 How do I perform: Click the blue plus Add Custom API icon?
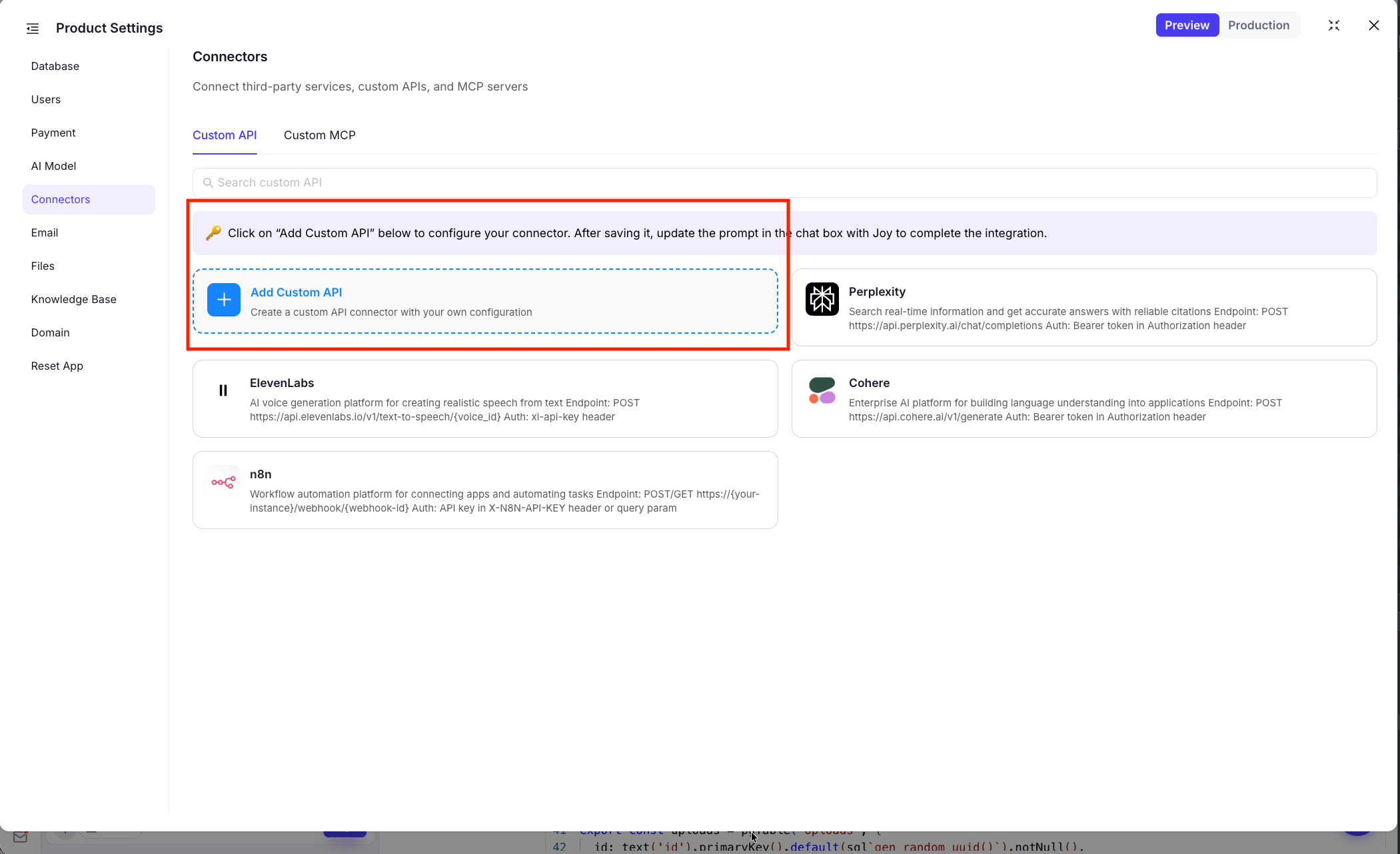224,300
